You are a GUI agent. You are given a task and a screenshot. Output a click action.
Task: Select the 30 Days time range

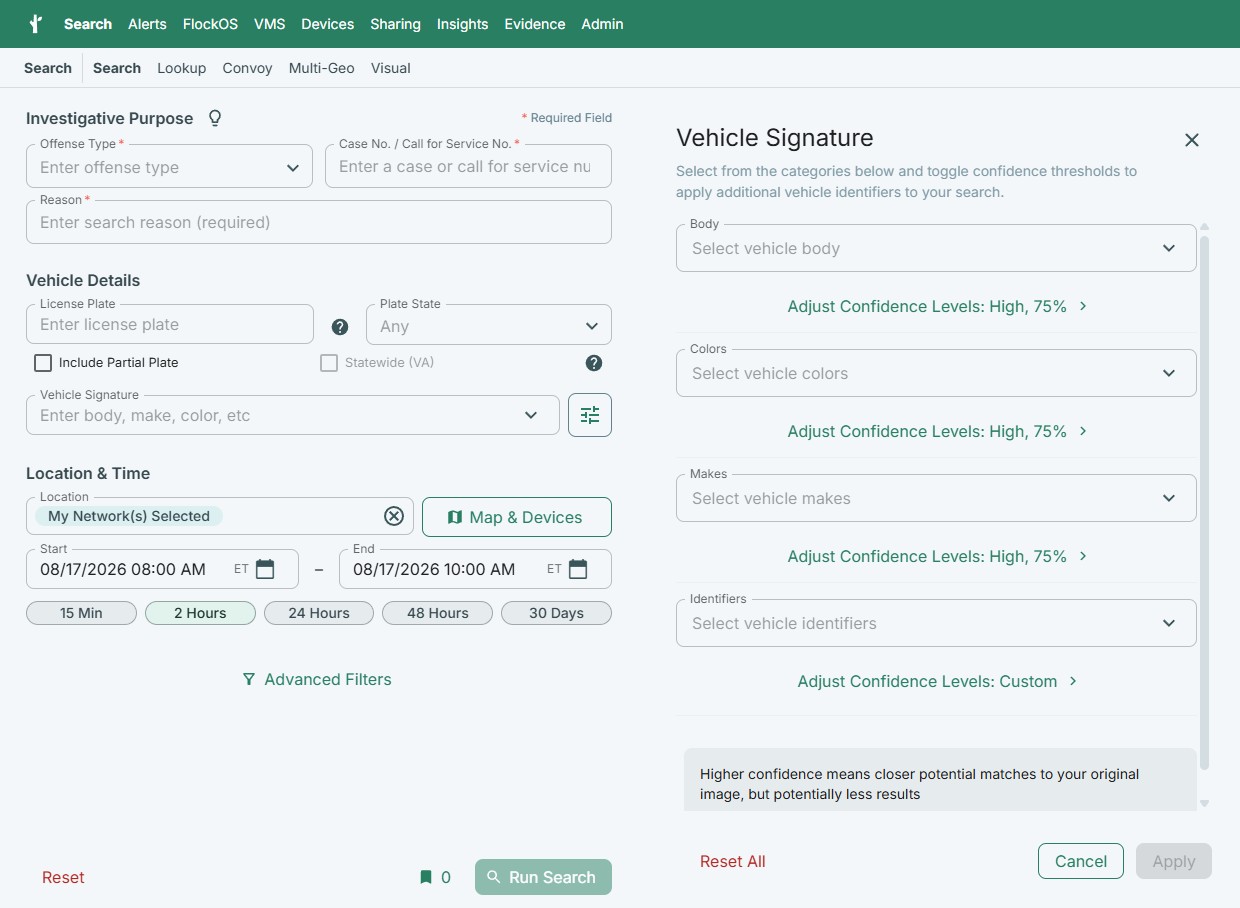coord(556,613)
